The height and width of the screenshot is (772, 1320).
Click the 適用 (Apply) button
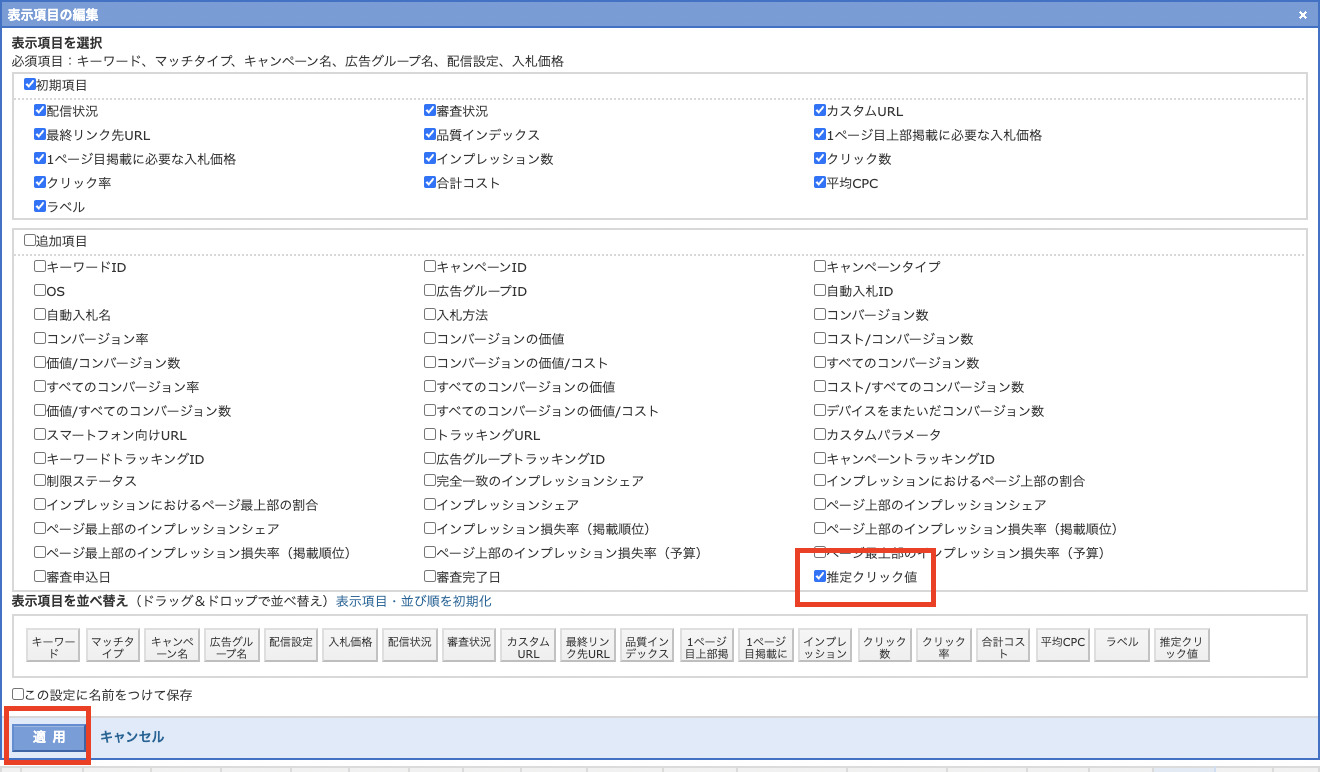click(x=49, y=737)
